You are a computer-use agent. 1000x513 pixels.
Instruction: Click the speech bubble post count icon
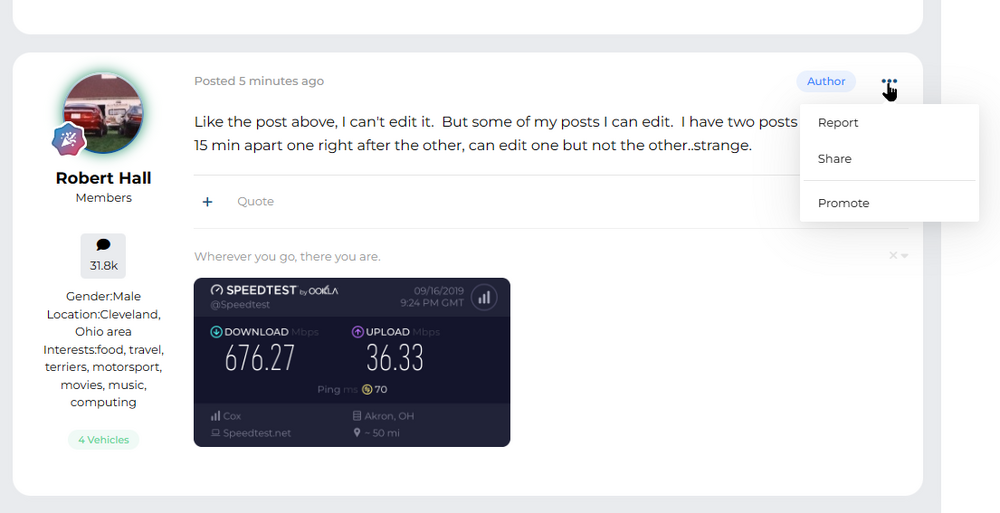pyautogui.click(x=103, y=245)
